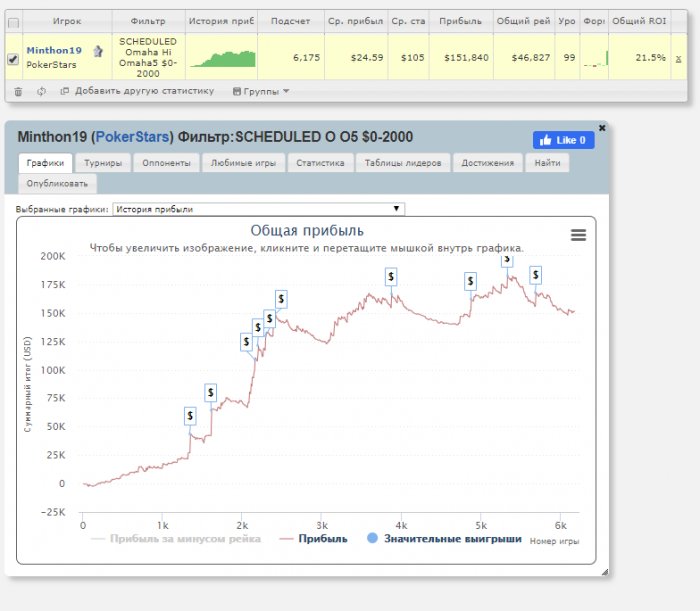Uncheck the Minthon19 row checkbox
The width and height of the screenshot is (700, 611).
click(13, 59)
